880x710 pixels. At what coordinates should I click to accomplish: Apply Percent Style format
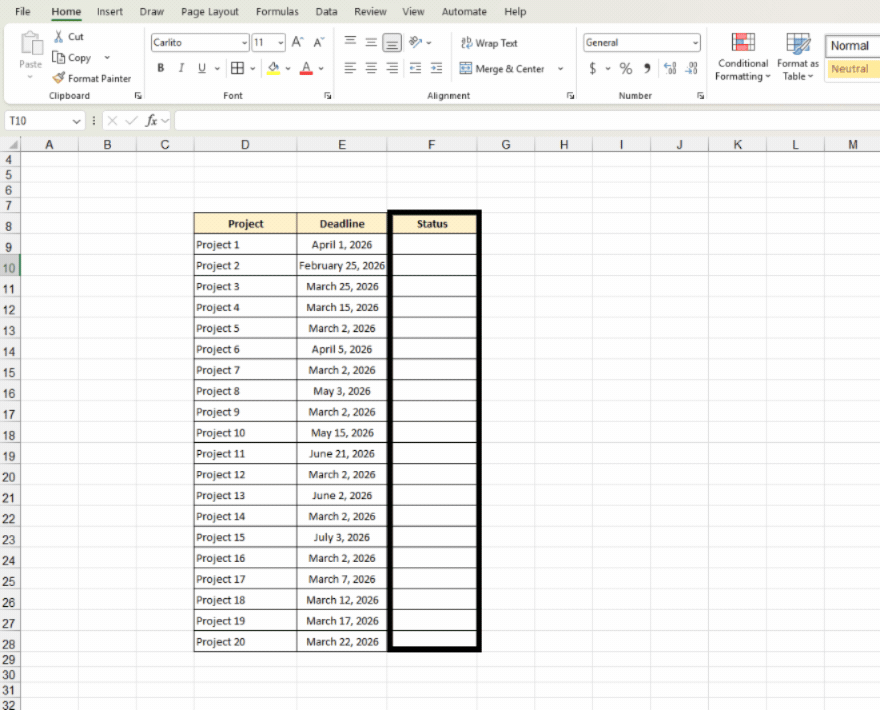point(626,68)
